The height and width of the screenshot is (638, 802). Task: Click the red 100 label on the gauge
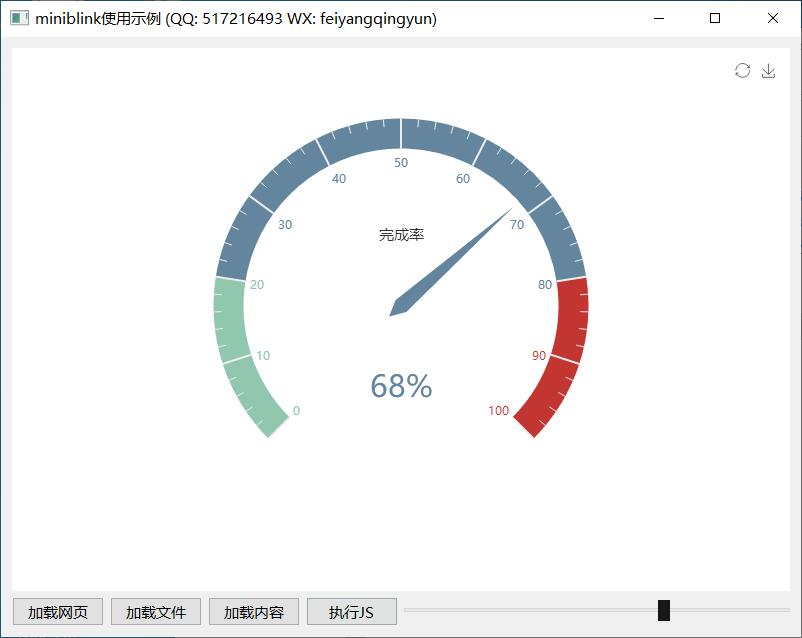(x=498, y=411)
